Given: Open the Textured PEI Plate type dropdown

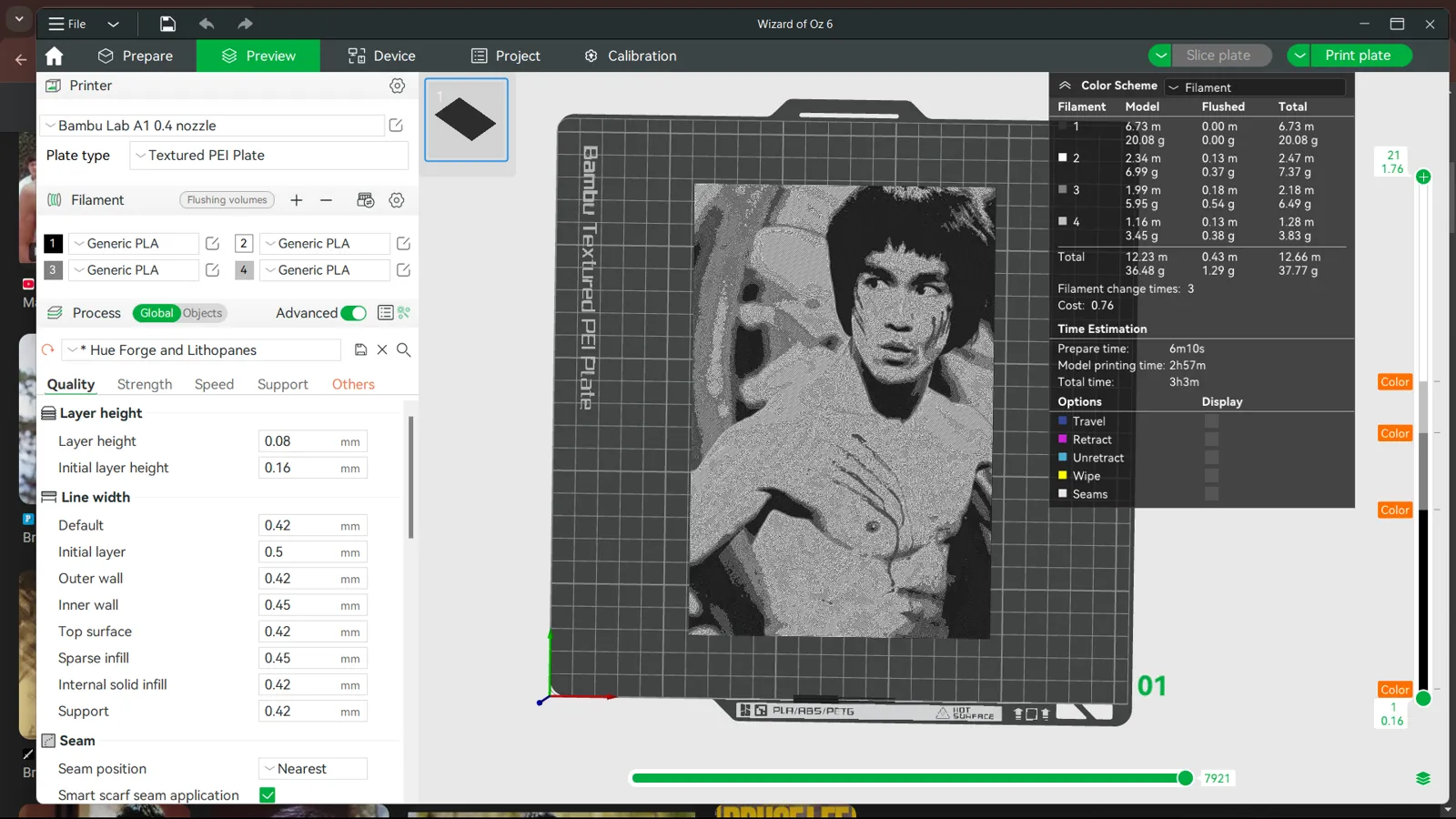Looking at the screenshot, I should point(268,156).
